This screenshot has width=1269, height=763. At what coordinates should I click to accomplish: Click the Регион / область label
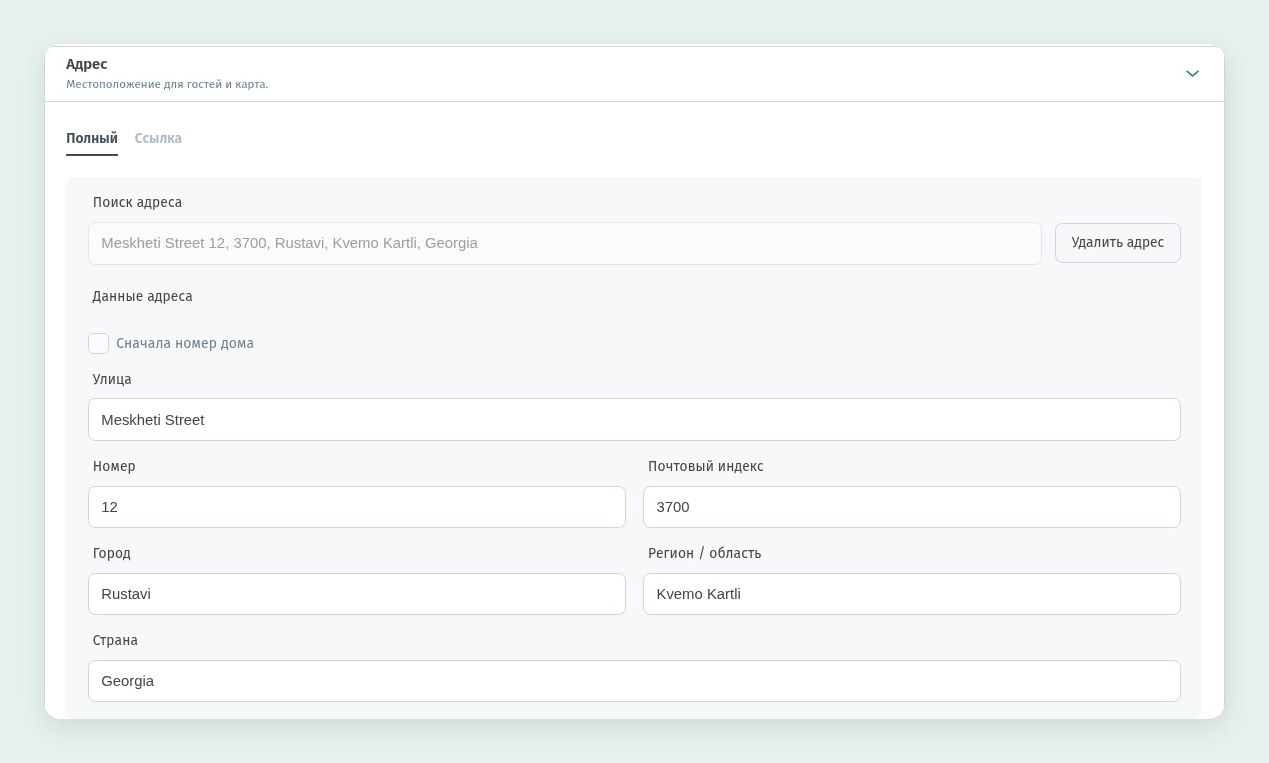pyautogui.click(x=704, y=553)
